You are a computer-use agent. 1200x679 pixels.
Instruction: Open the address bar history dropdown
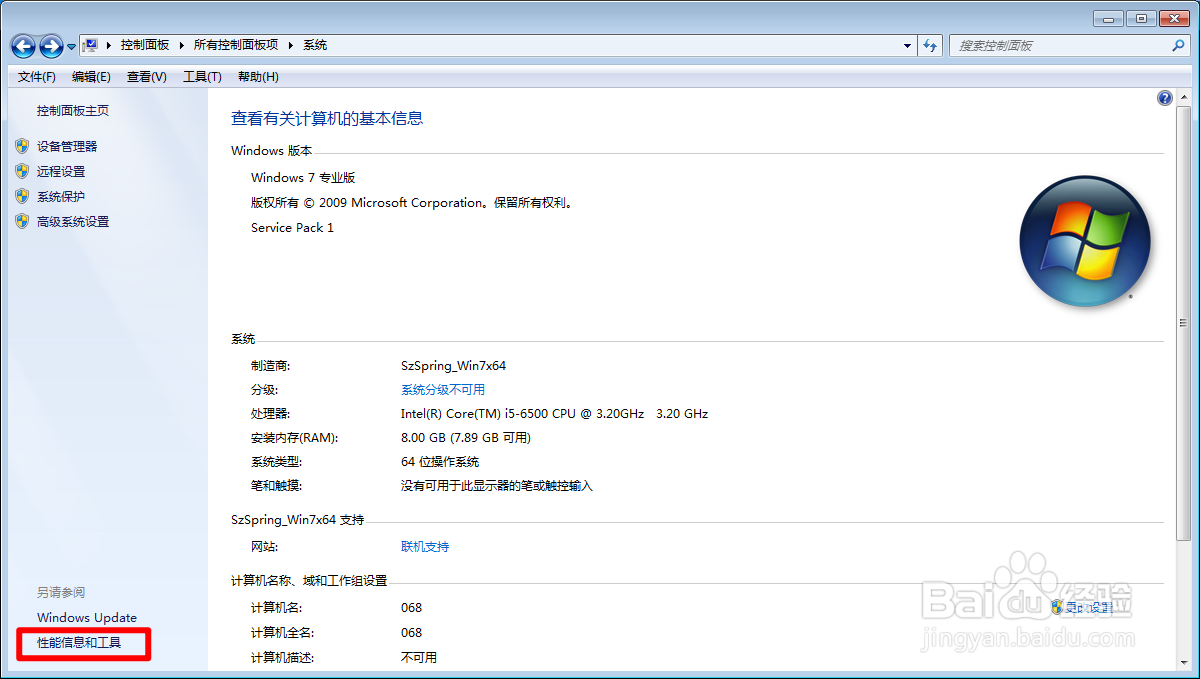[x=907, y=46]
